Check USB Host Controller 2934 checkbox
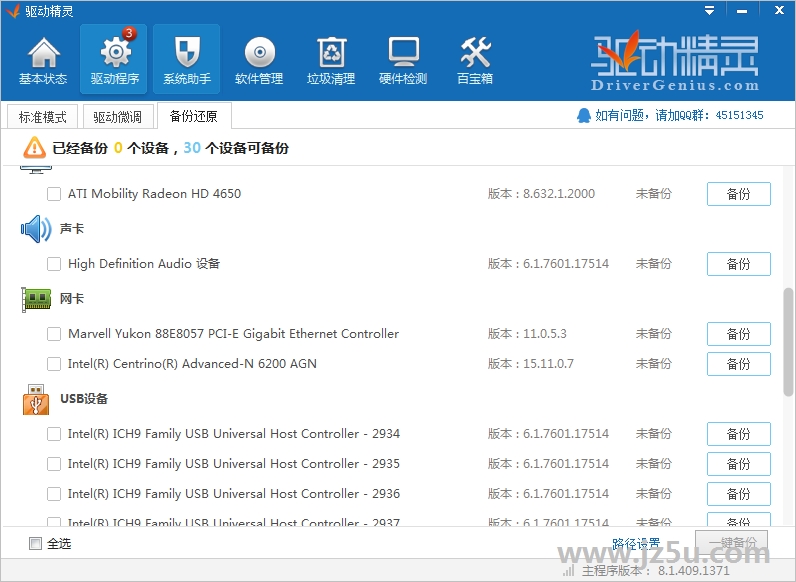The image size is (796, 582). pos(54,434)
